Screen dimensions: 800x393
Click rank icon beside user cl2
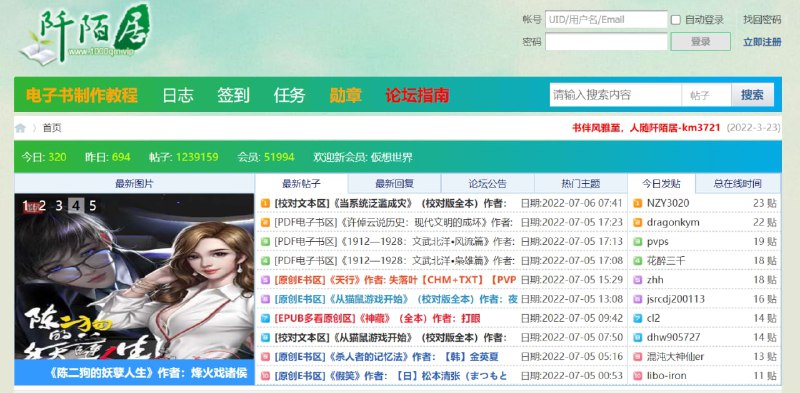638,318
